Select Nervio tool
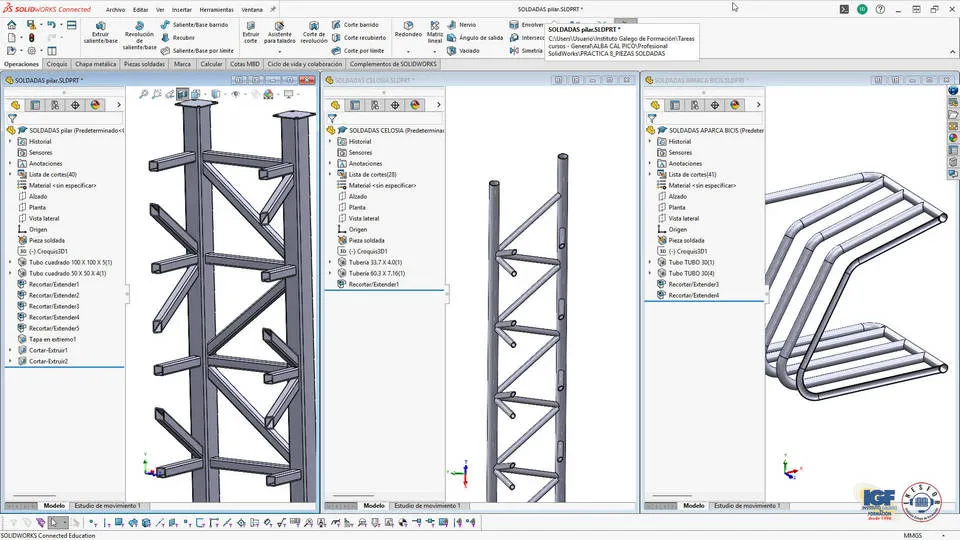This screenshot has width=960, height=540. point(462,24)
